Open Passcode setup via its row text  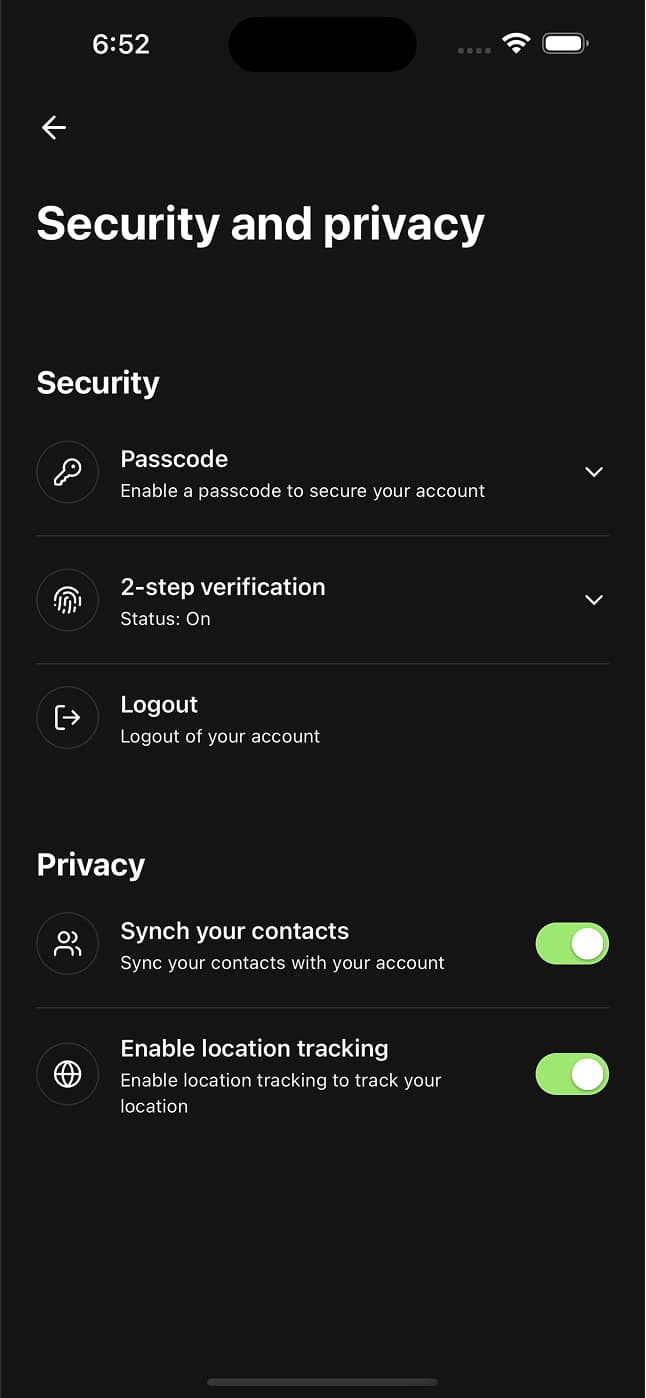tap(174, 459)
